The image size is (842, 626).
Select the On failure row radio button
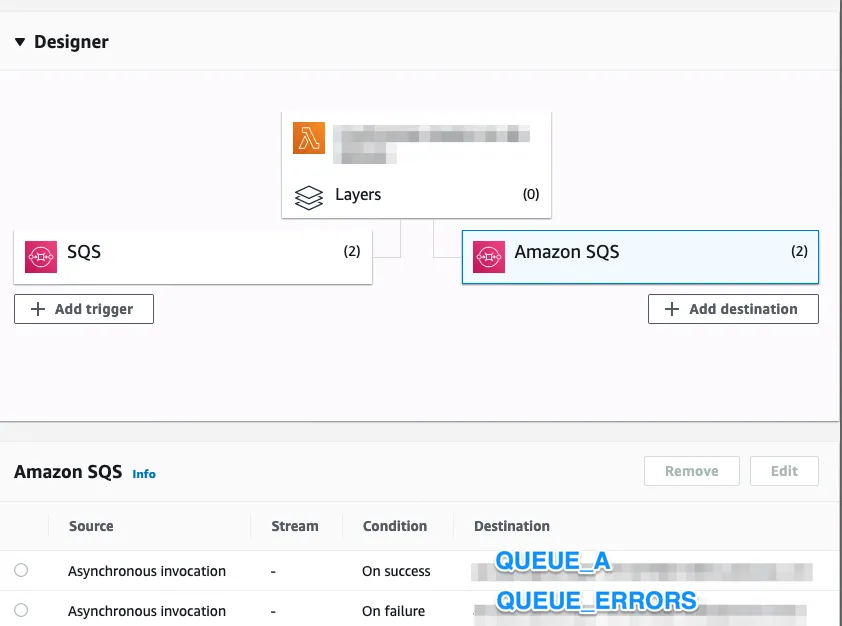21,610
